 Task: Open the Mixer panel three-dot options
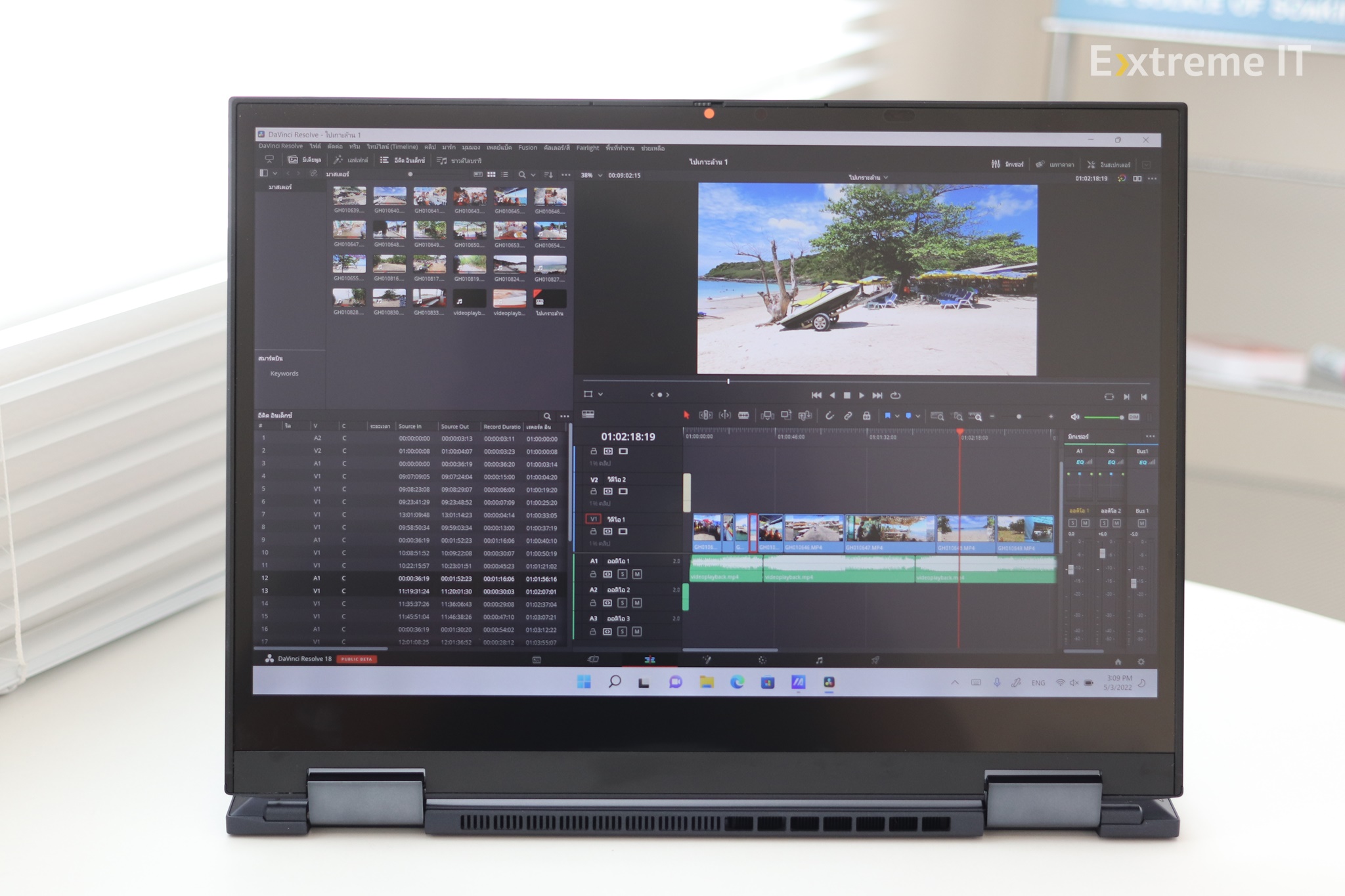click(1150, 437)
